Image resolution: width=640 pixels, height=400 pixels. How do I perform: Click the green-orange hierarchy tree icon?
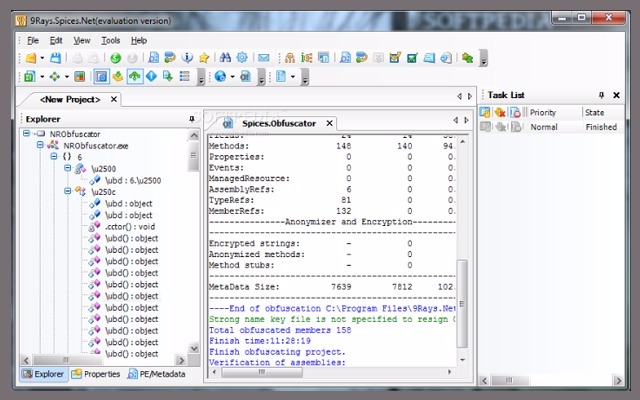click(307, 58)
